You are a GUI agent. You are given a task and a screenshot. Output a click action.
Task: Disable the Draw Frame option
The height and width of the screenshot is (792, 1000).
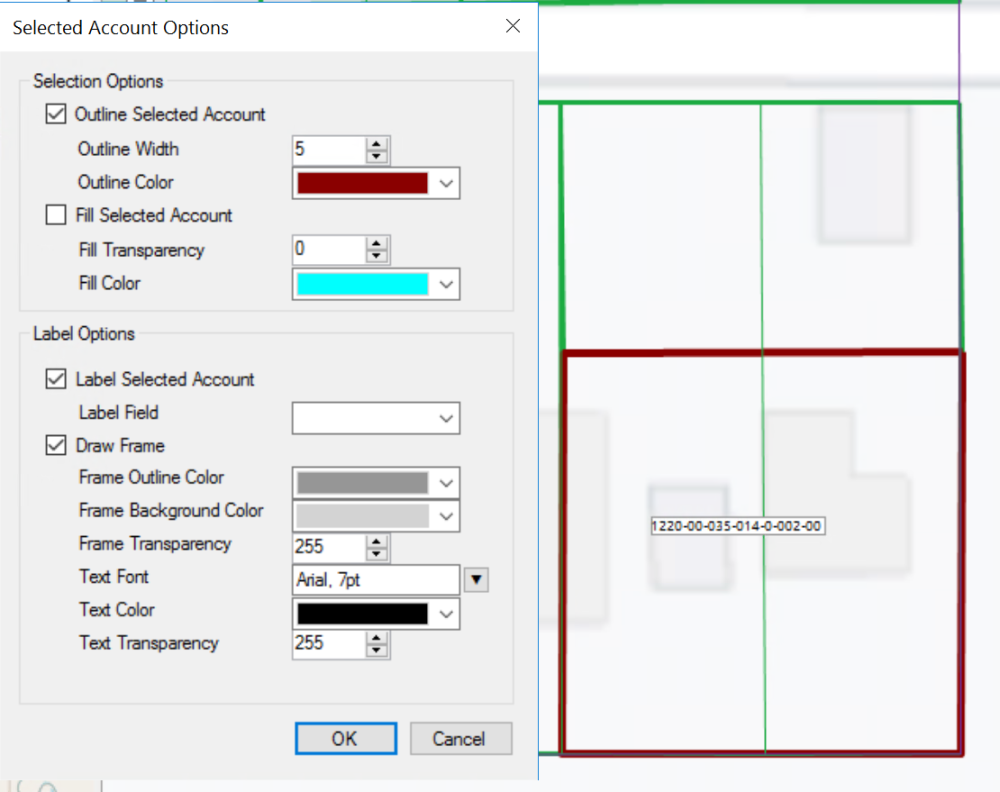tap(55, 445)
